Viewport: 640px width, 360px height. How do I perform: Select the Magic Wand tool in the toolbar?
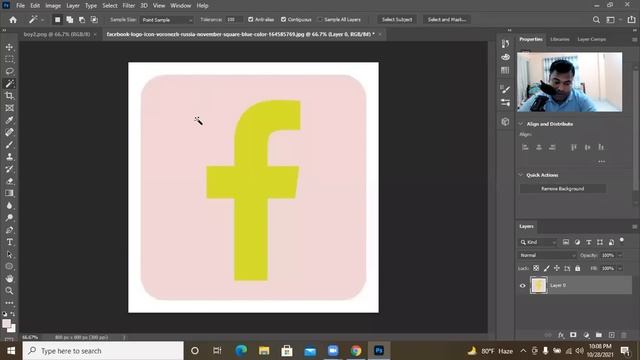tap(9, 84)
